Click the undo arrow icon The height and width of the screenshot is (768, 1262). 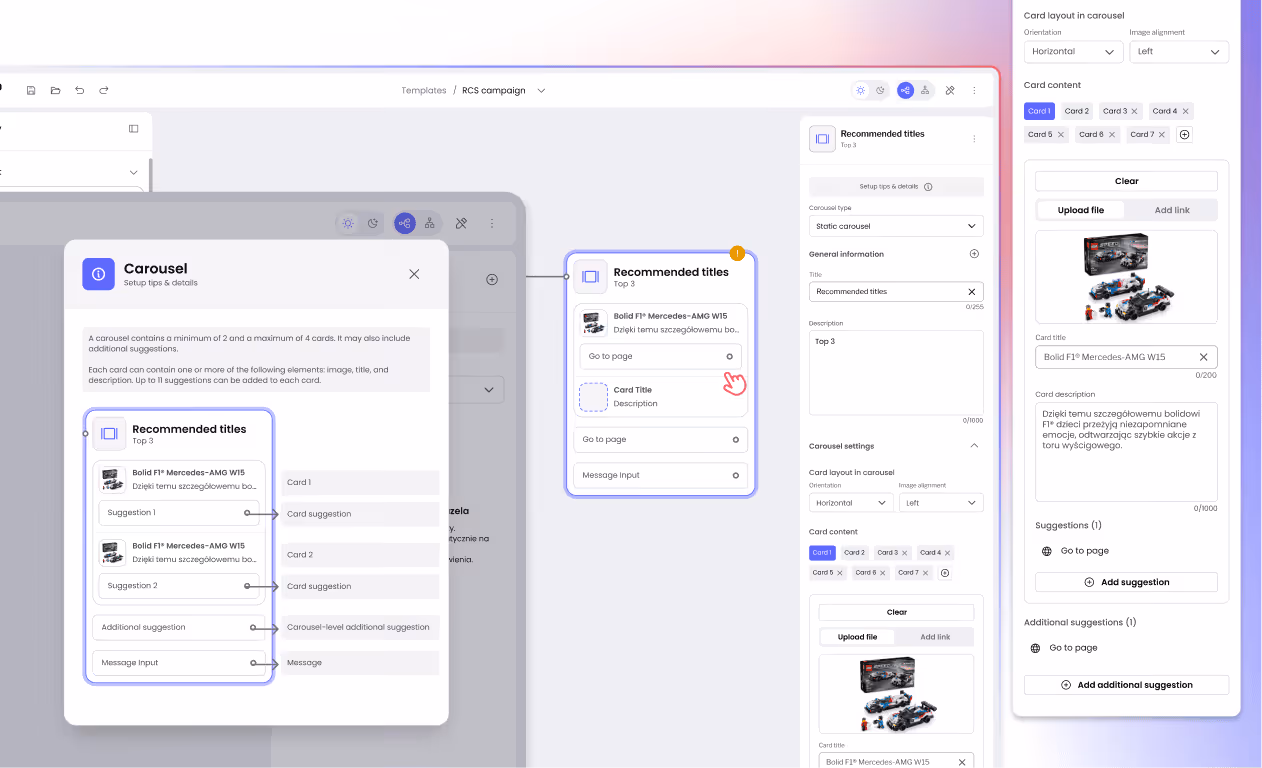pyautogui.click(x=79, y=90)
